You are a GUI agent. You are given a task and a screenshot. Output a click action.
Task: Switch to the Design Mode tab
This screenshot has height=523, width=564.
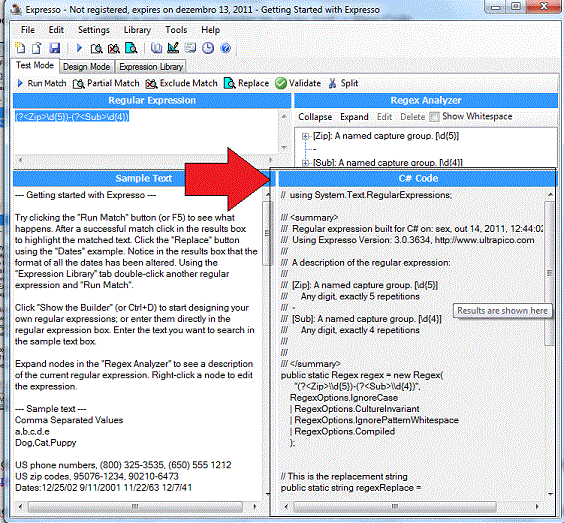(87, 67)
